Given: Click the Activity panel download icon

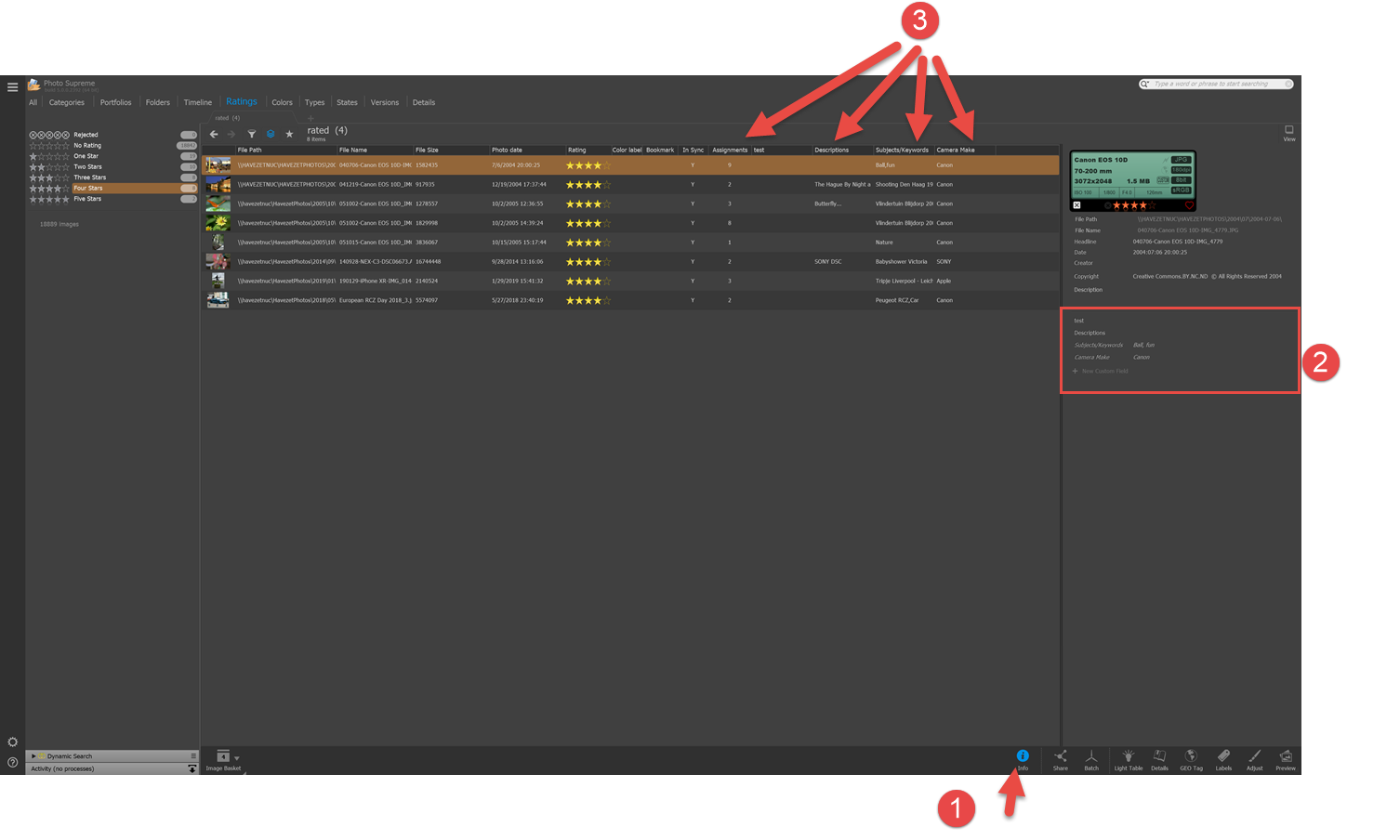Looking at the screenshot, I should (x=192, y=768).
